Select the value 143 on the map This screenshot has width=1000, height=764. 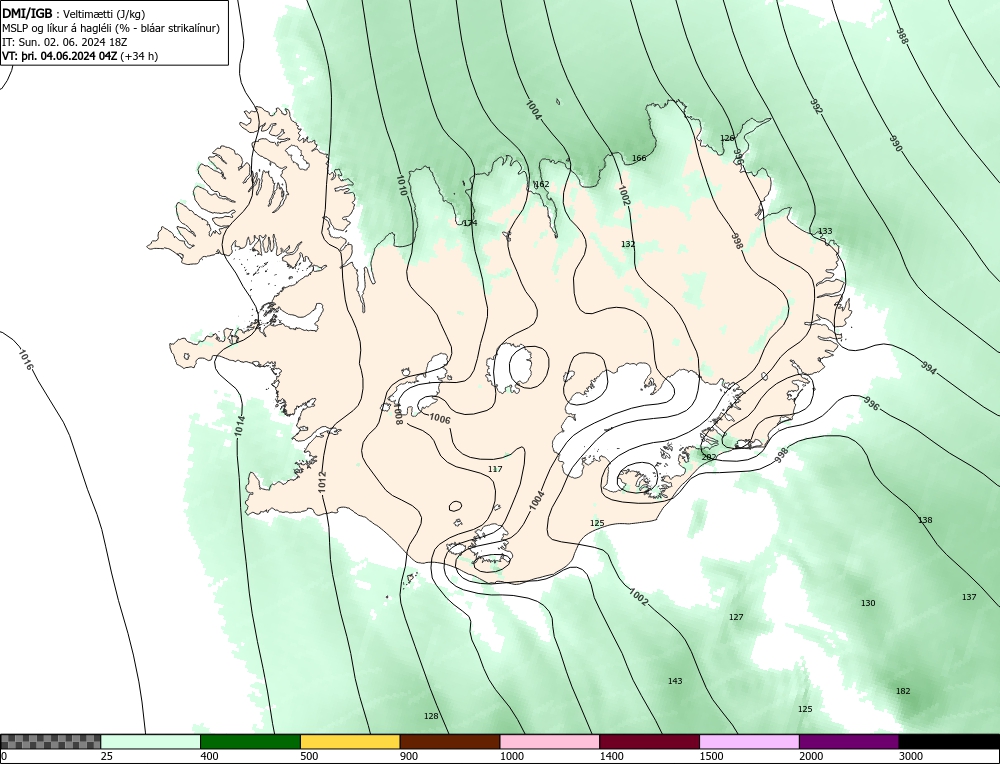click(675, 680)
